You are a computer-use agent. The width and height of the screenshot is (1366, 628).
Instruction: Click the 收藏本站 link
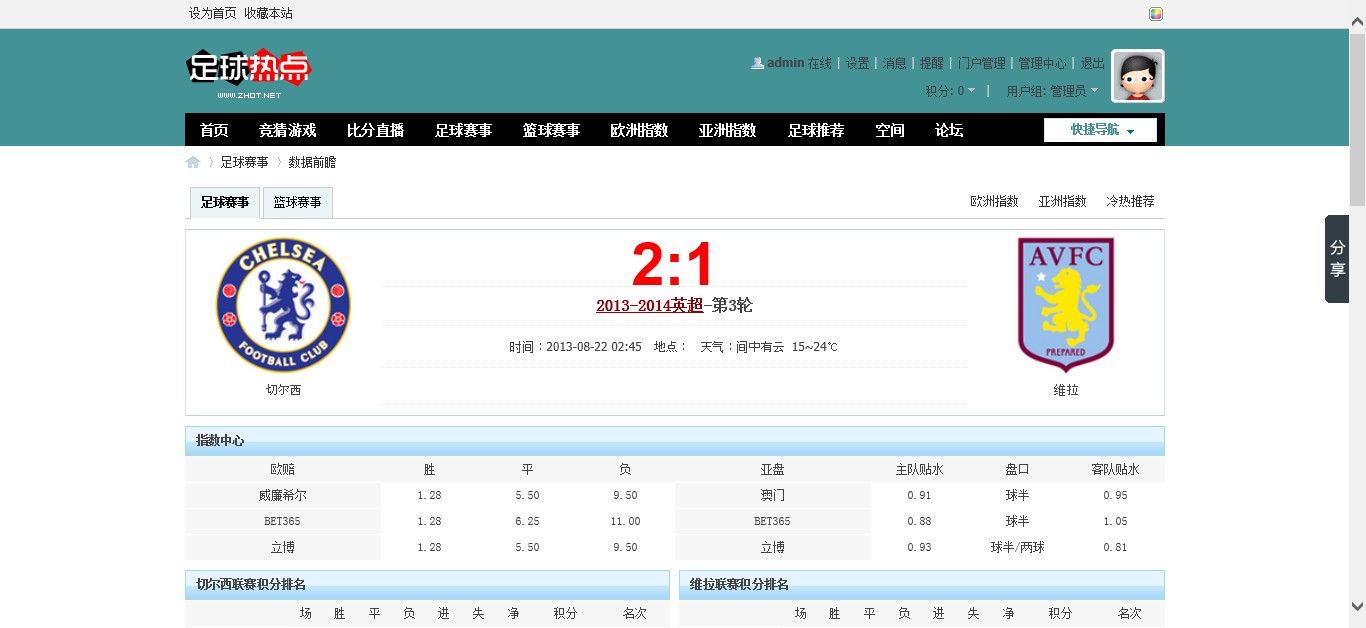coord(269,13)
